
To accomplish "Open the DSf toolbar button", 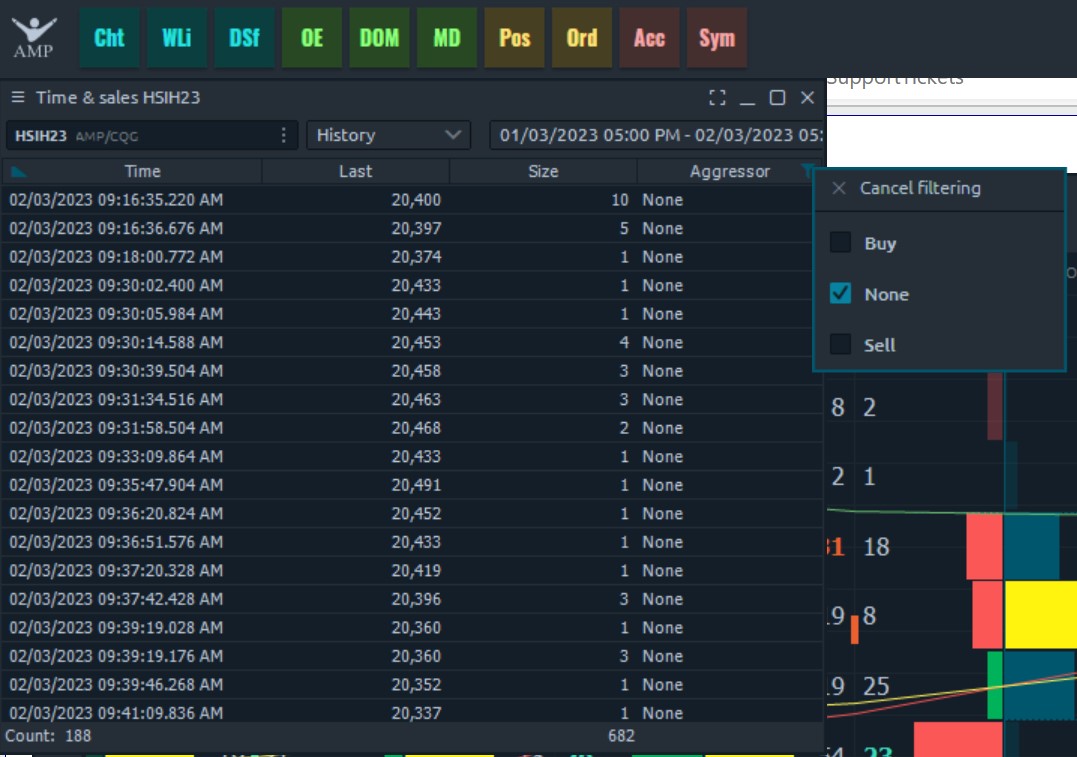I will click(x=245, y=38).
